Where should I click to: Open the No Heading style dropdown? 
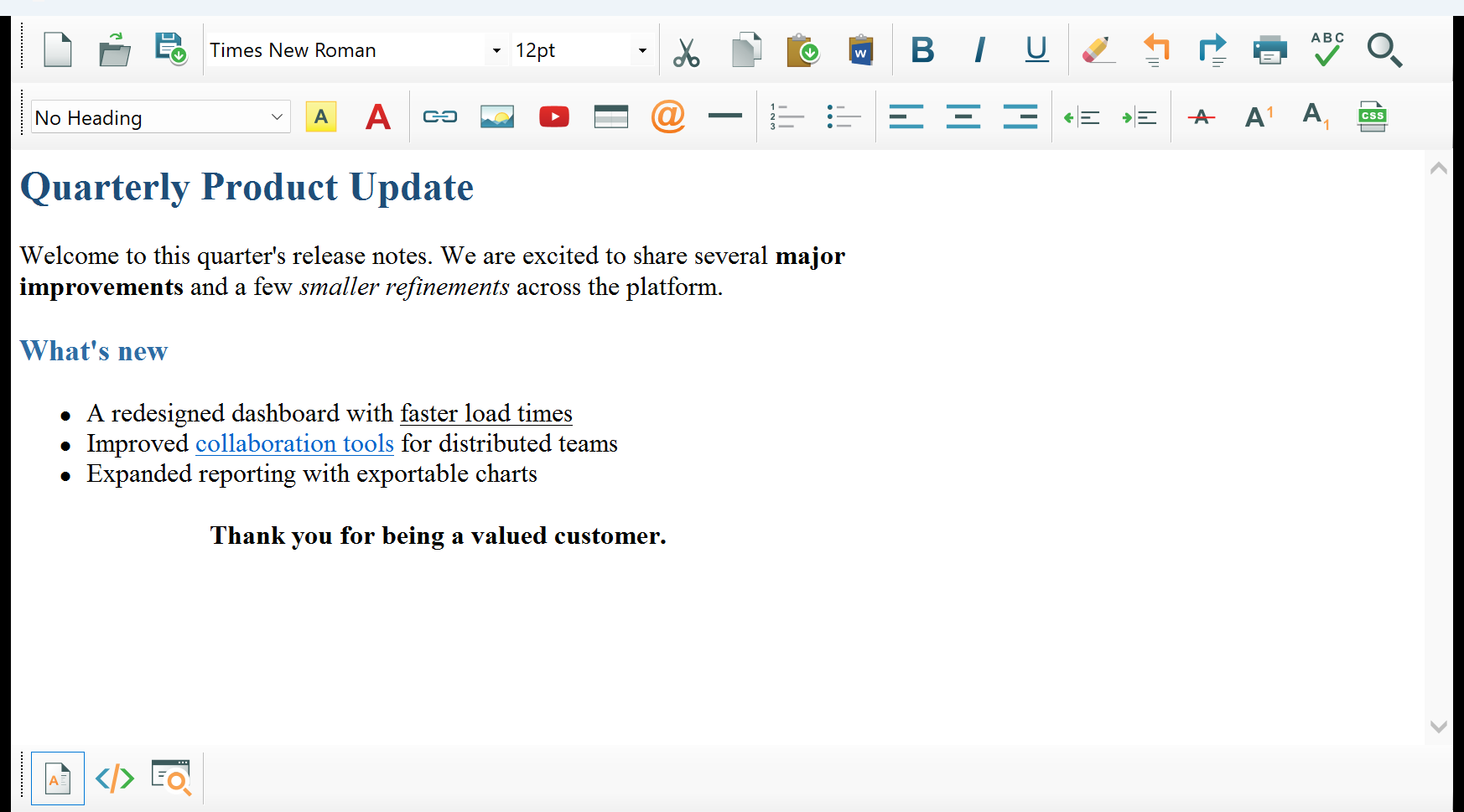click(161, 117)
